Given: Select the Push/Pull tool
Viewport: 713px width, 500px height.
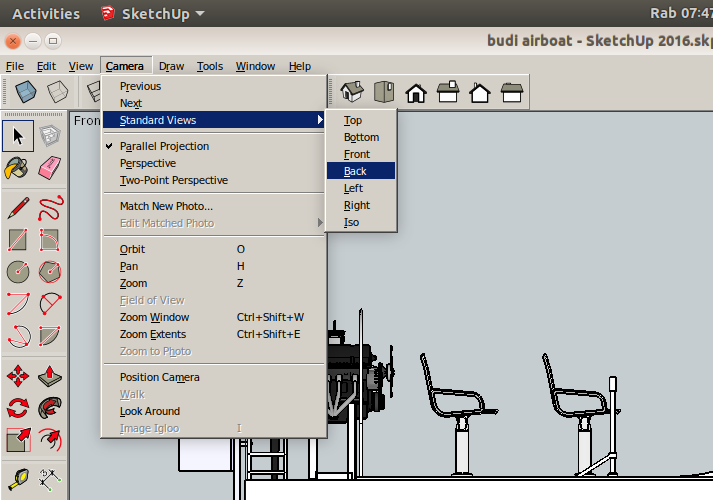Looking at the screenshot, I should (50, 376).
